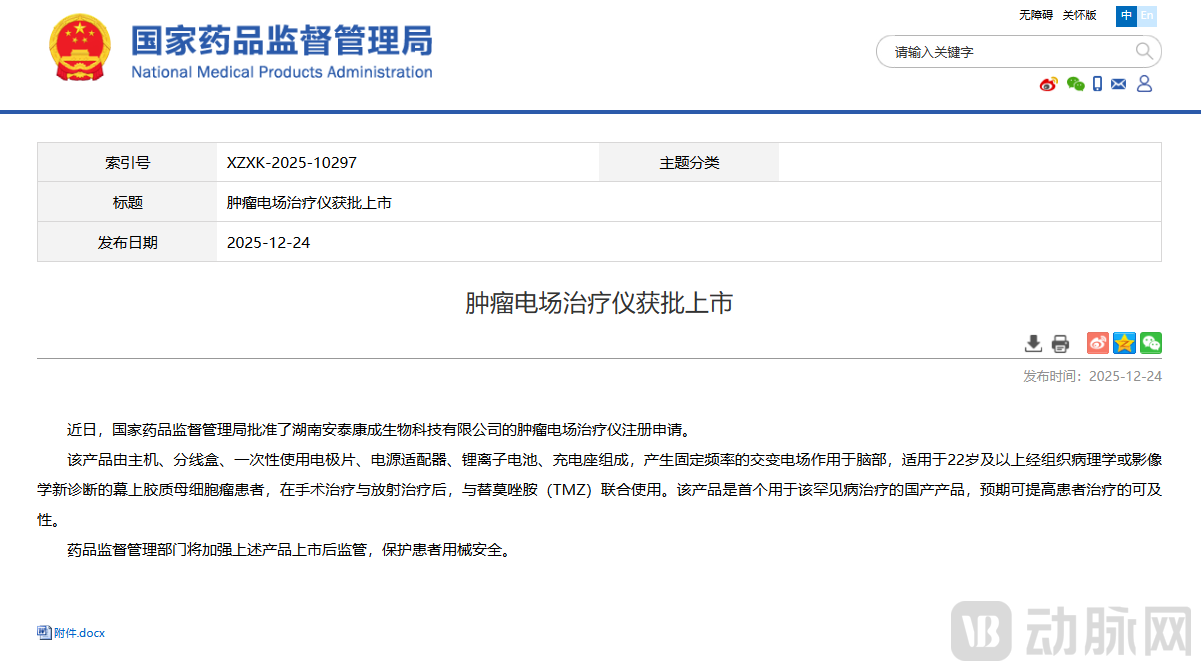Open the user account icon in header
Viewport: 1201px width, 671px height.
pyautogui.click(x=1144, y=84)
